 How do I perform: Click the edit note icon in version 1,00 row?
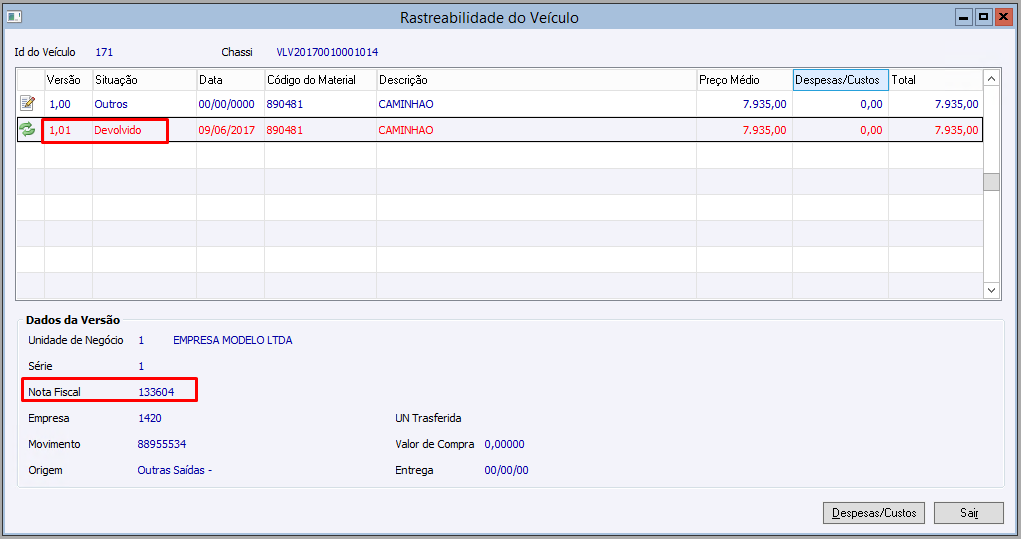tap(27, 103)
